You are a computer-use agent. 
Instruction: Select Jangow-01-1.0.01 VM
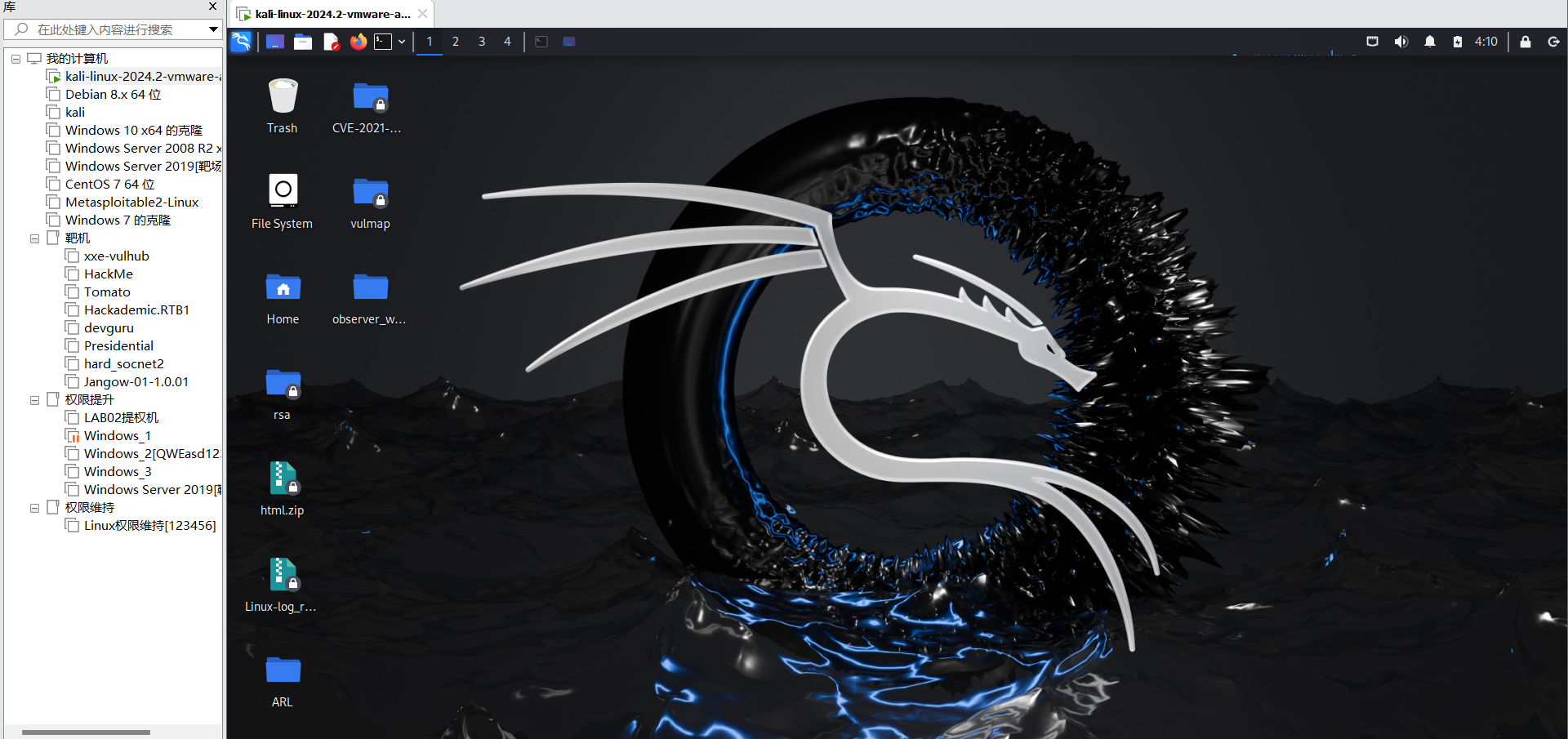[x=136, y=381]
